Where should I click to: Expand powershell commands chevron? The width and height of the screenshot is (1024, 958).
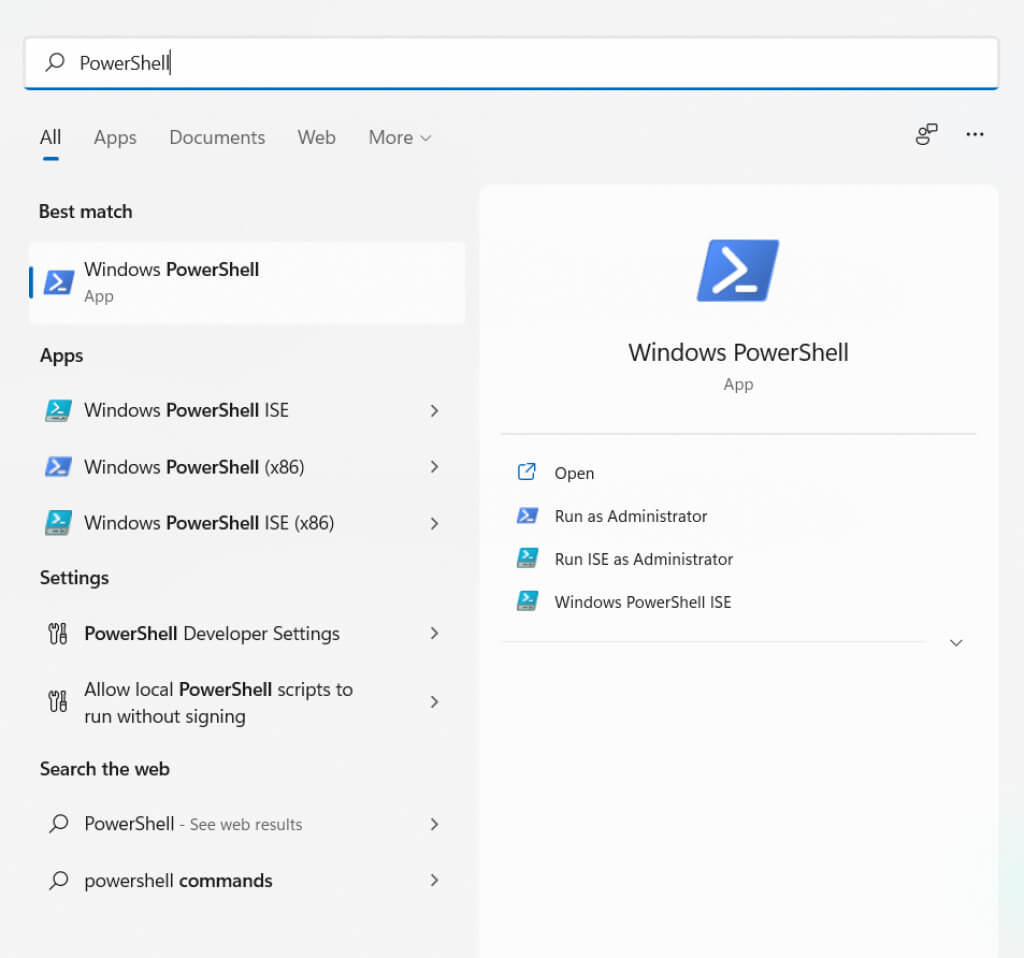click(434, 880)
